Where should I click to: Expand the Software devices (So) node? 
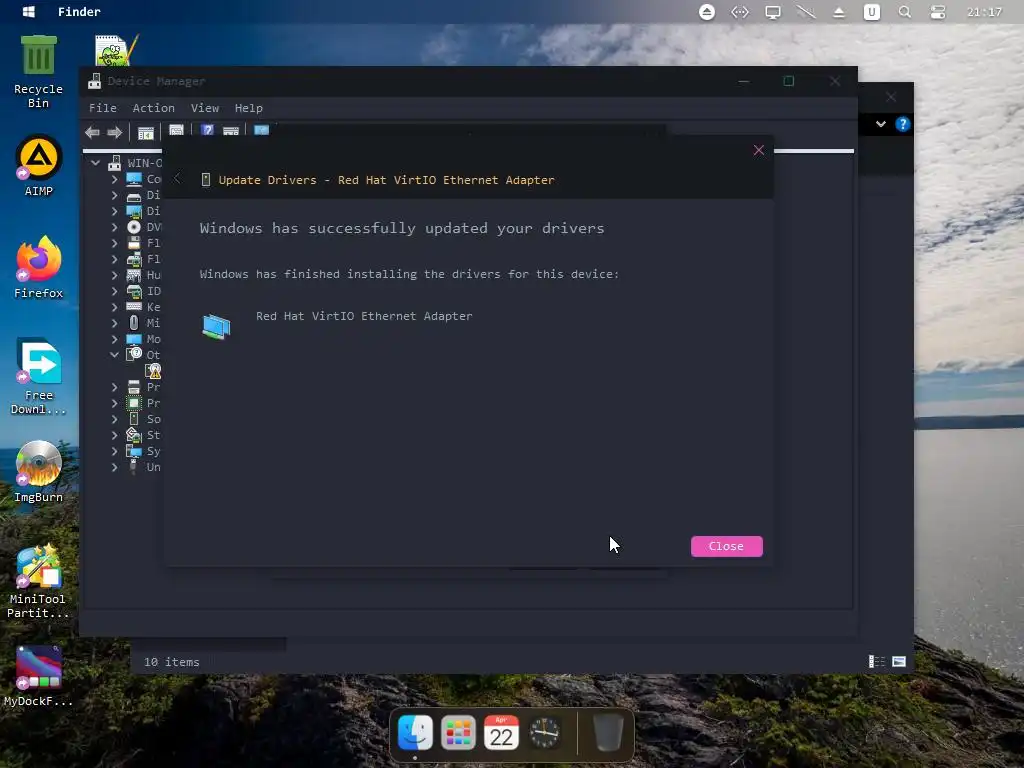coord(114,419)
